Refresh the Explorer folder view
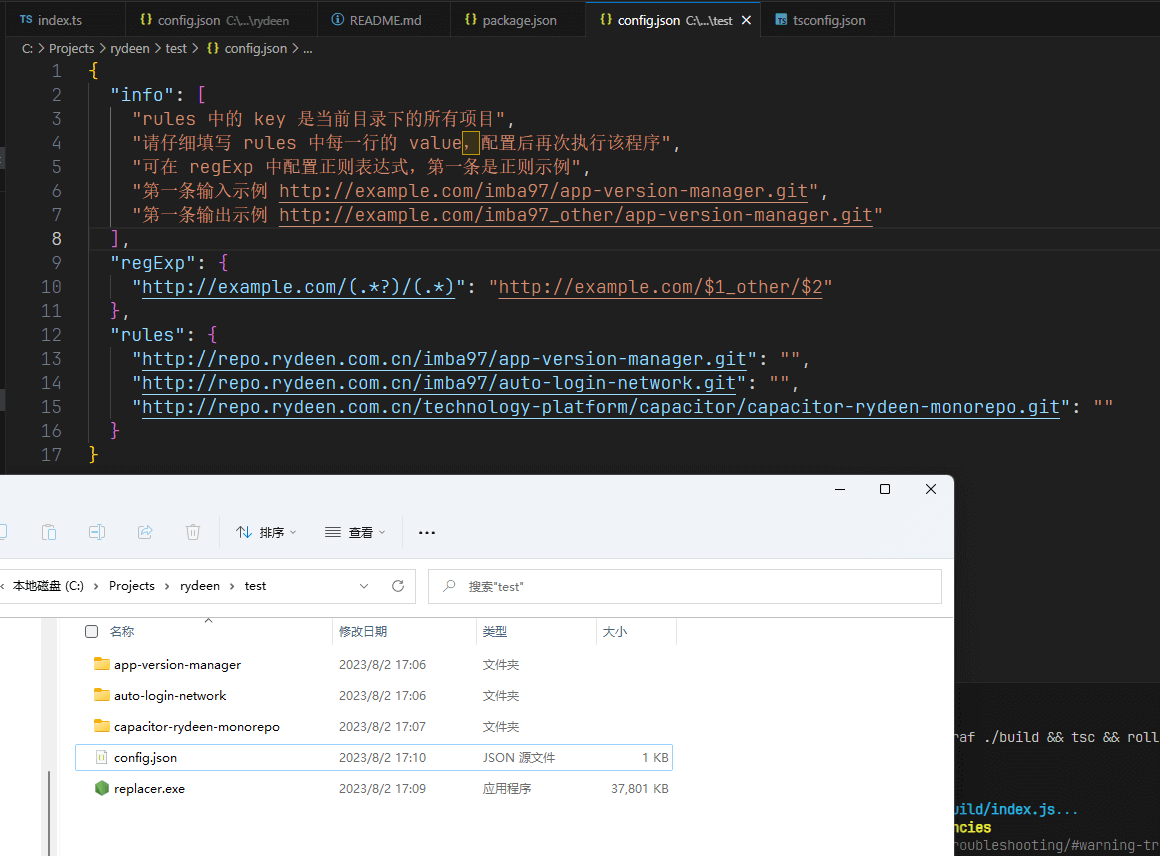The image size is (1160, 856). [397, 586]
